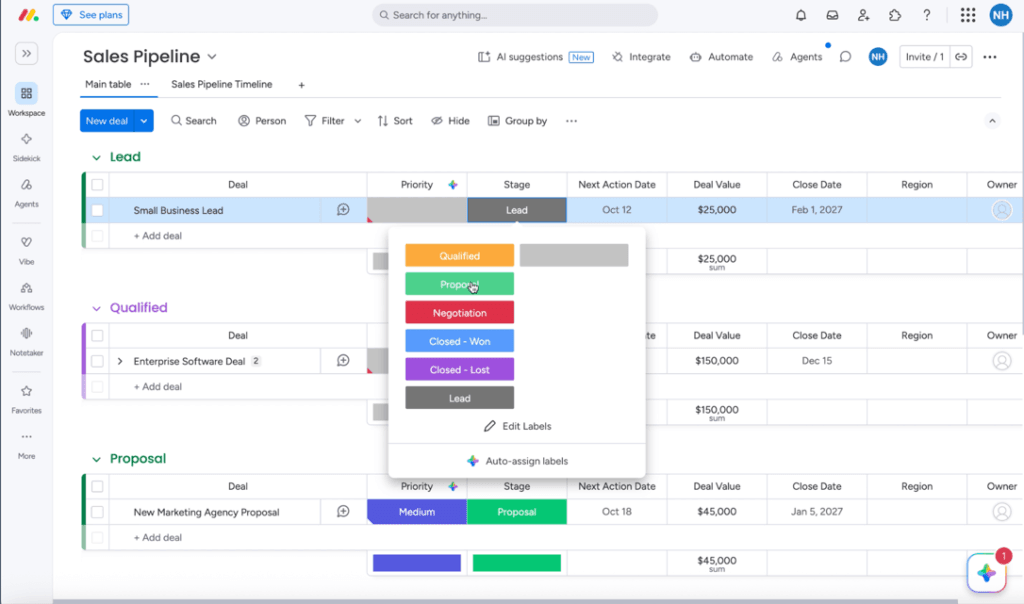Click Edit Labels in the popup
The height and width of the screenshot is (604, 1024).
(517, 426)
